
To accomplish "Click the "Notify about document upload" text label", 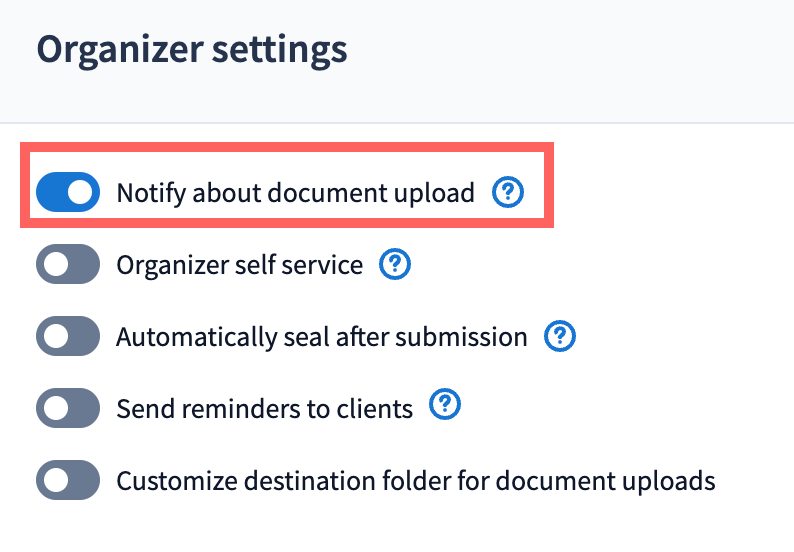I will click(295, 193).
